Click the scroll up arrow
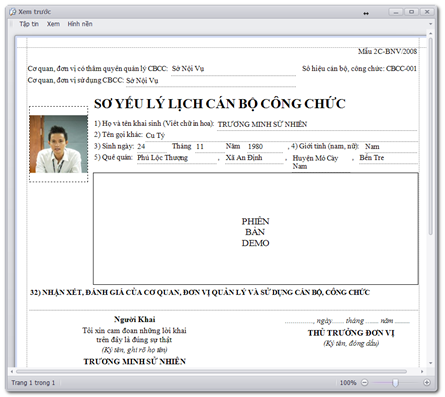The image size is (445, 397). [430, 34]
